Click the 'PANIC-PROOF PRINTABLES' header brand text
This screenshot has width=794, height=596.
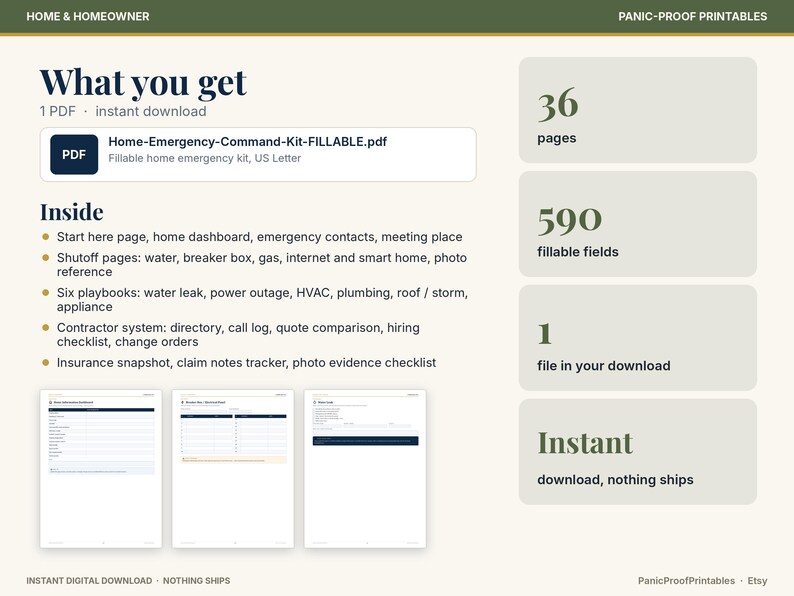(x=693, y=16)
